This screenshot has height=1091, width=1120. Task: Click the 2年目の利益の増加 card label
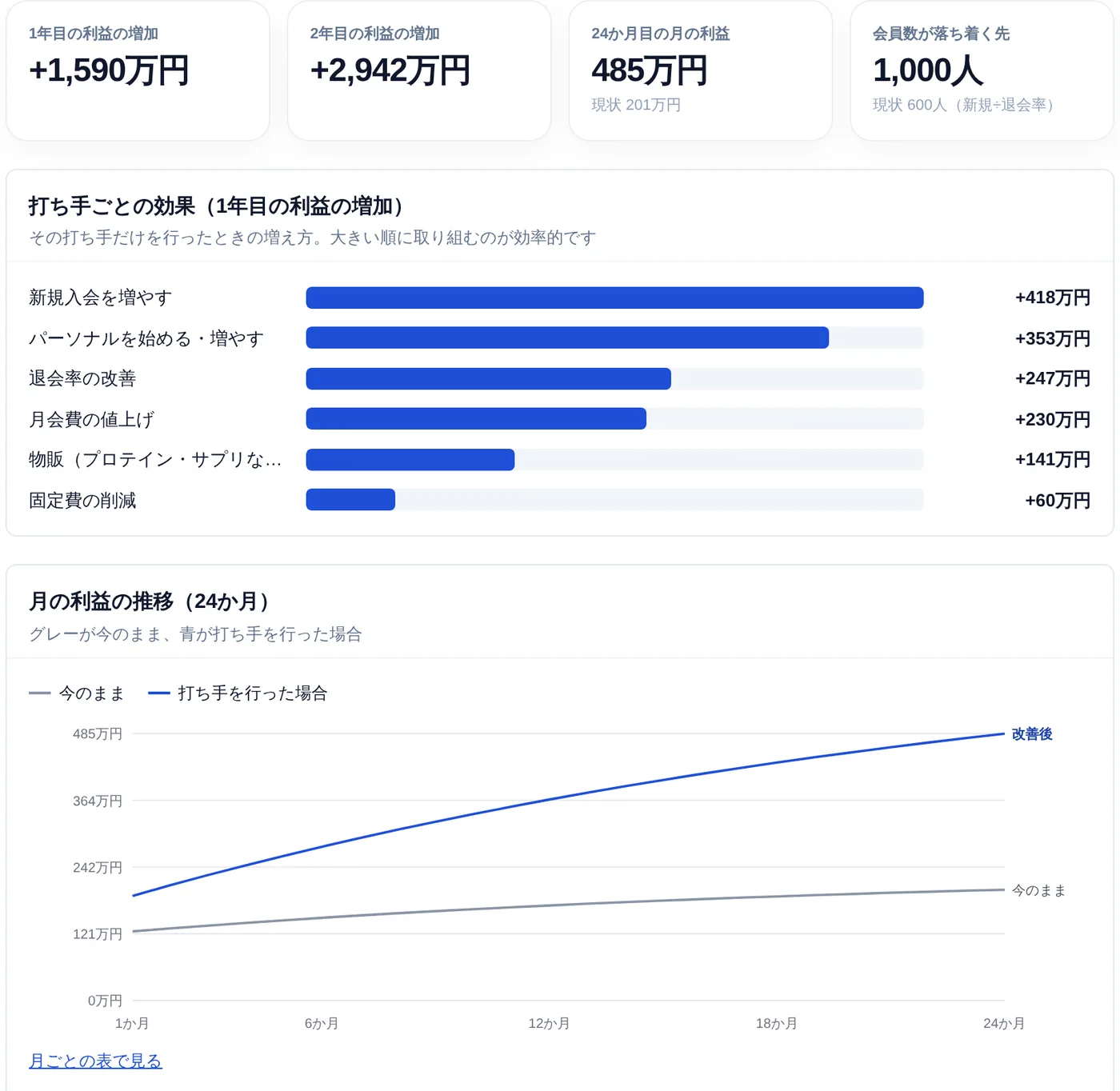click(x=375, y=34)
